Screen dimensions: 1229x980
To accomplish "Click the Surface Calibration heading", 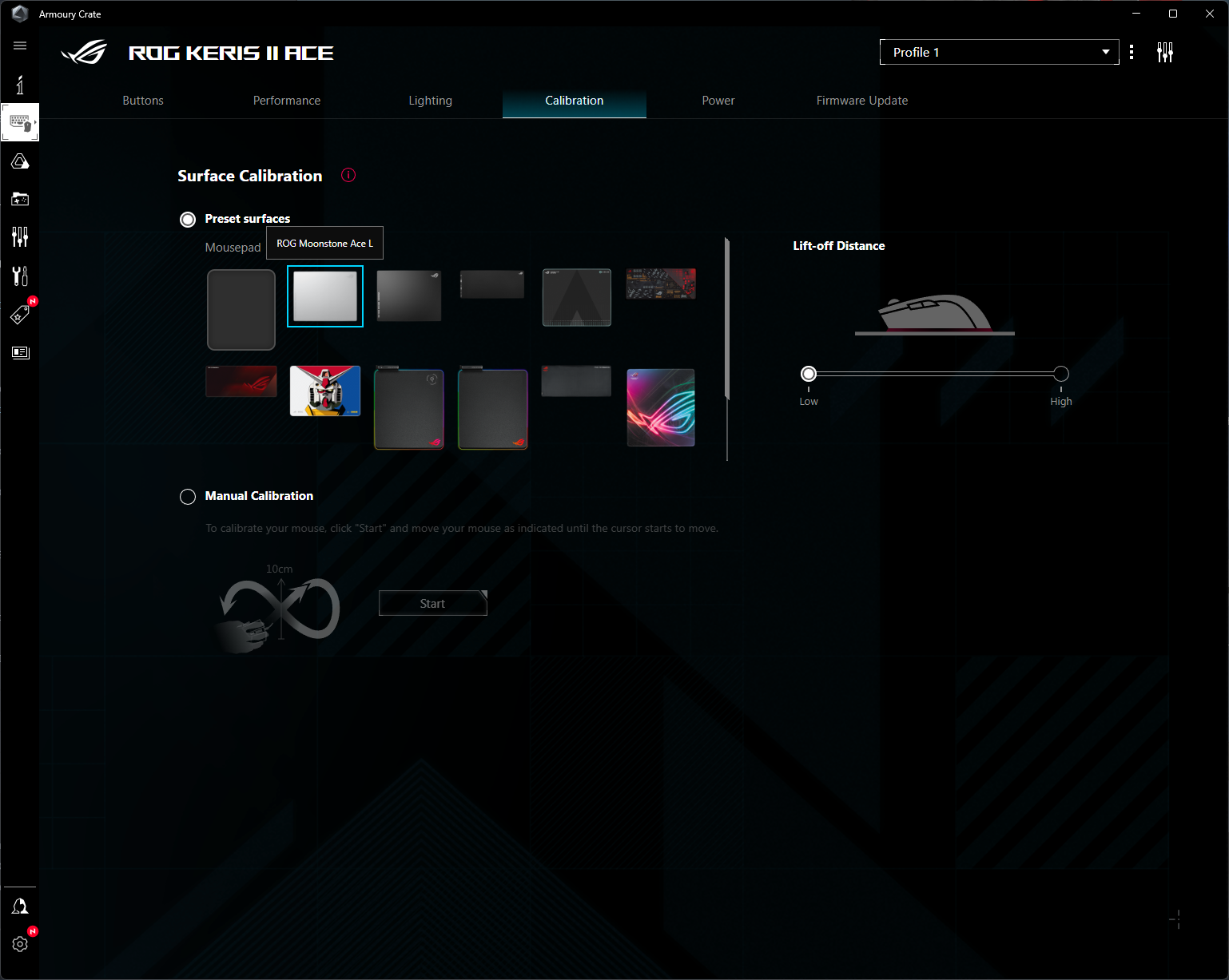I will tap(250, 176).
